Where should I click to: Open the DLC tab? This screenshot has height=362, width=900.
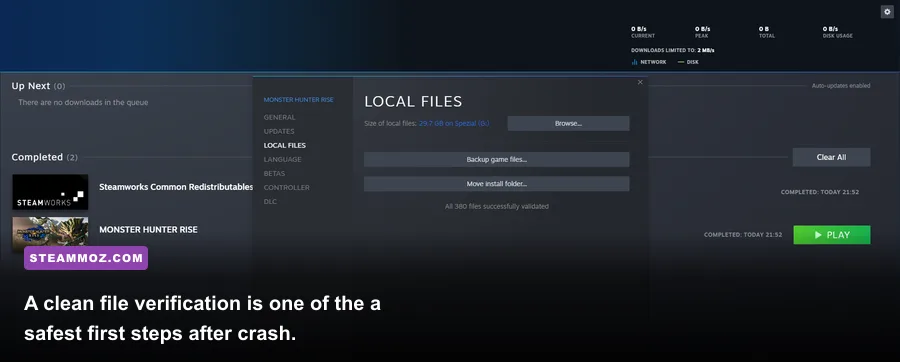(x=270, y=201)
